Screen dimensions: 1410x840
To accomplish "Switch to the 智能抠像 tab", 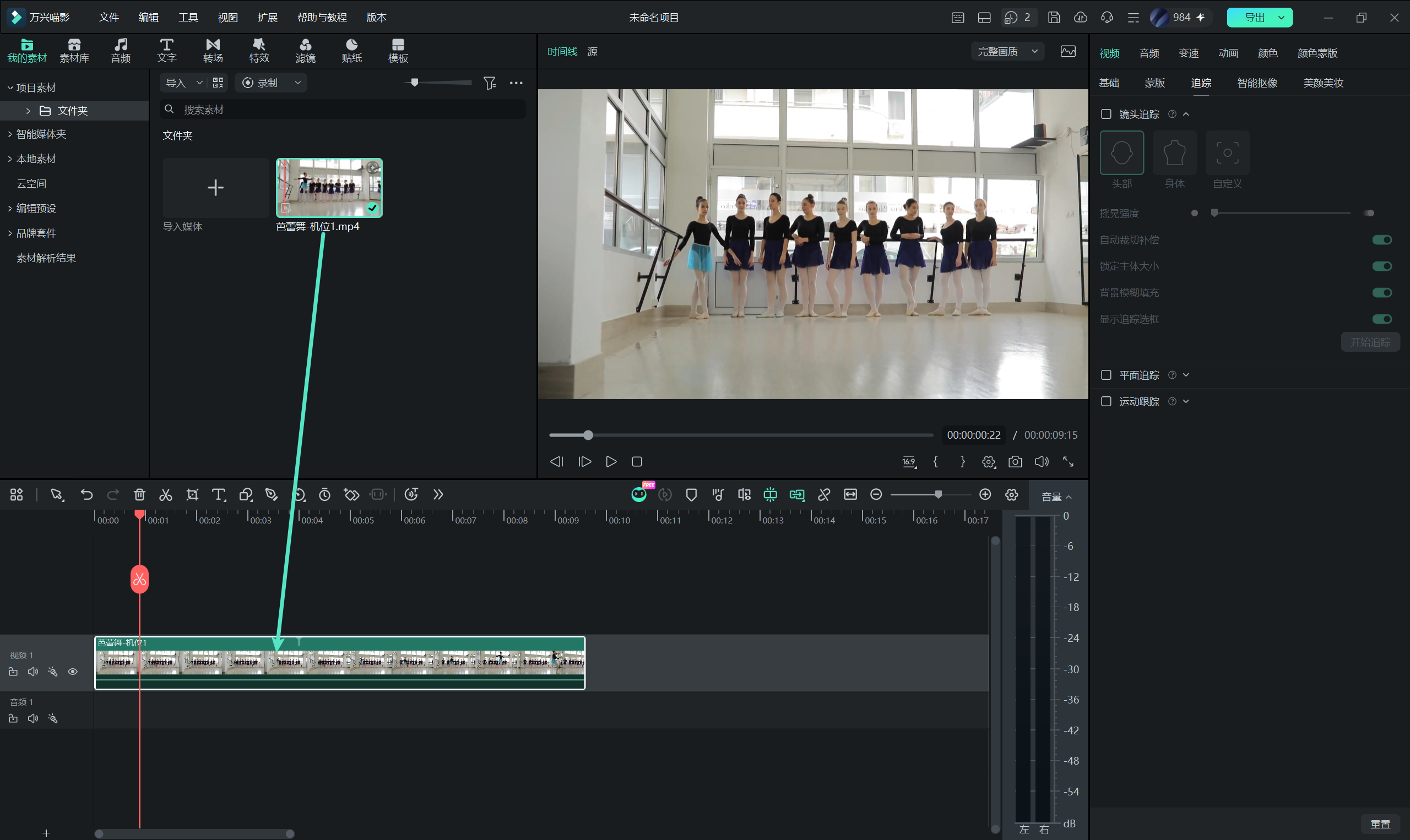I will [1257, 83].
